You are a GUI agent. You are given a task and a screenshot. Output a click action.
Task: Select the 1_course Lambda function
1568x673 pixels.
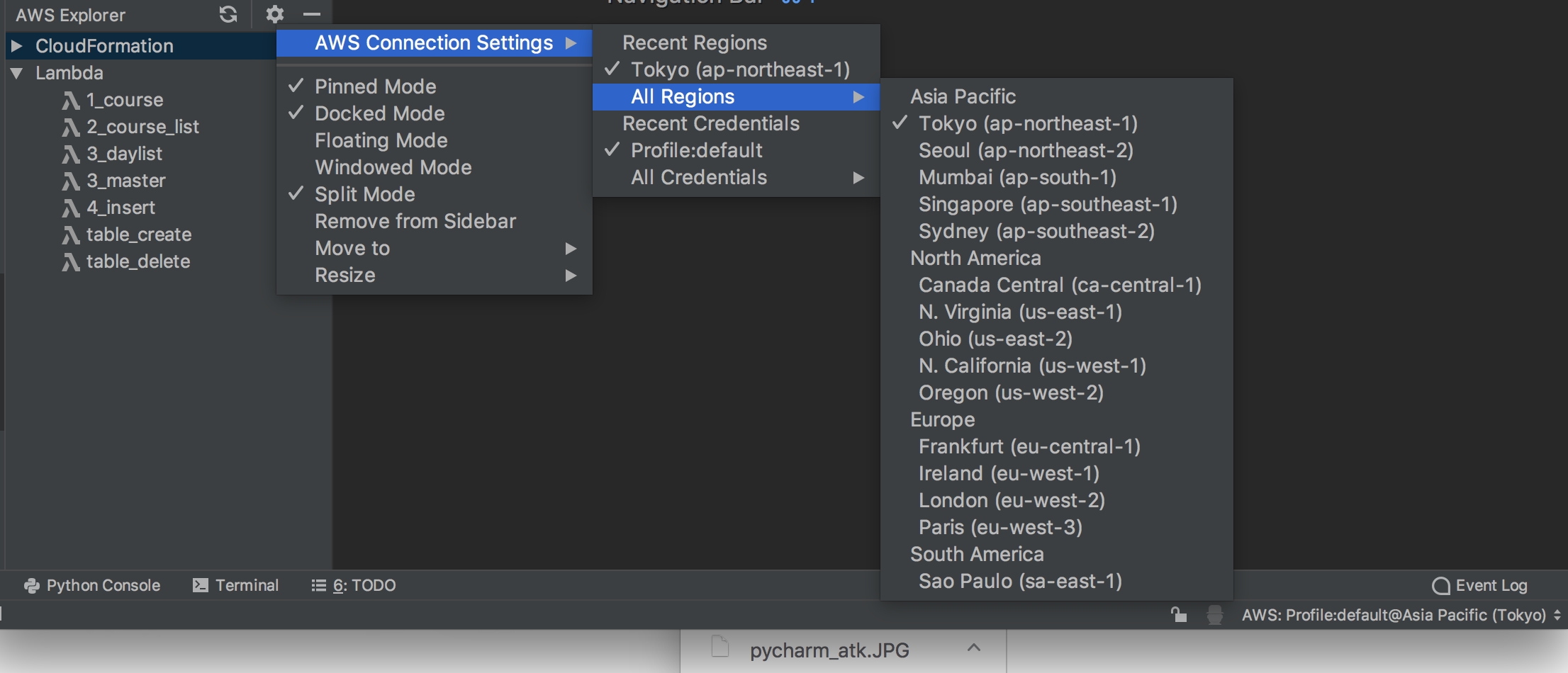coord(125,101)
